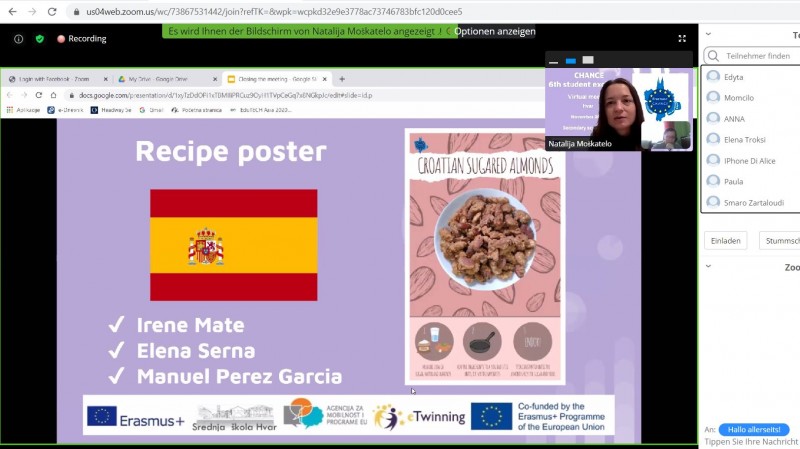
Task: Enter full screen mode
Action: coord(682,39)
